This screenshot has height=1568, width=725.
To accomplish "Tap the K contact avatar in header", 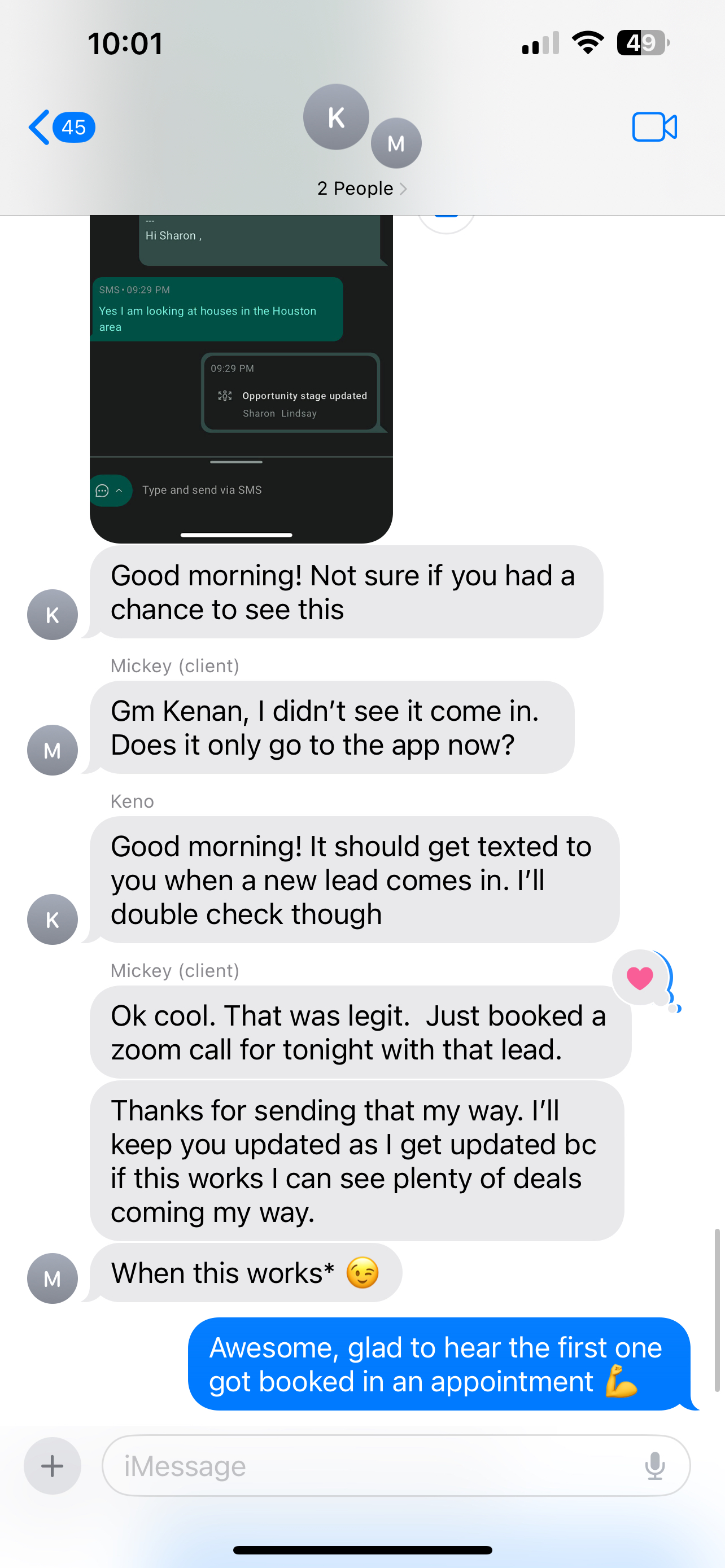I will pyautogui.click(x=336, y=117).
